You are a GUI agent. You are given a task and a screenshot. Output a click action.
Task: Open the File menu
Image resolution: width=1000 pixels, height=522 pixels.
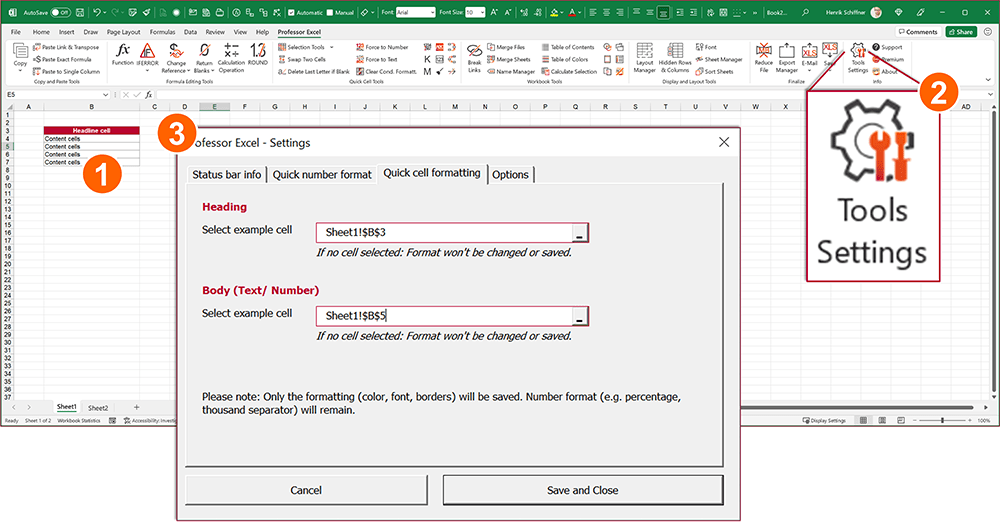(16, 32)
